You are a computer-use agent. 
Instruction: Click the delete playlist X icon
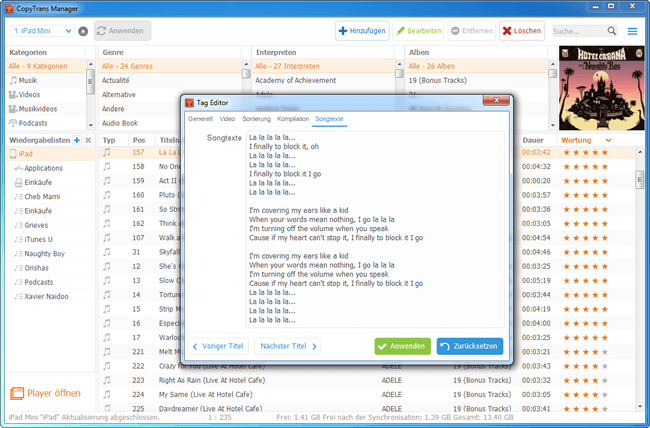pyautogui.click(x=88, y=140)
